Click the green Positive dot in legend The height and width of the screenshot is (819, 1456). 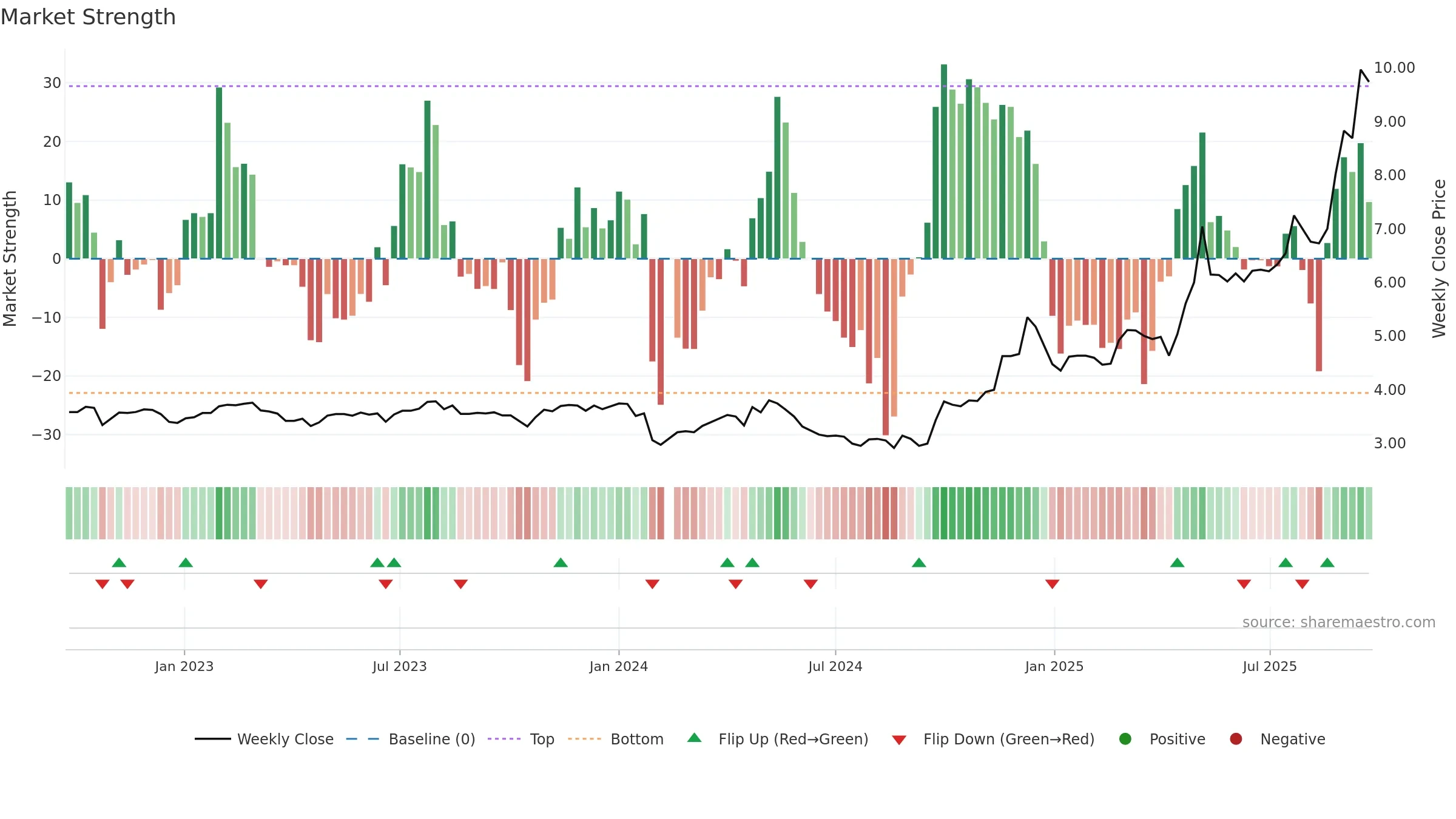[x=1125, y=739]
